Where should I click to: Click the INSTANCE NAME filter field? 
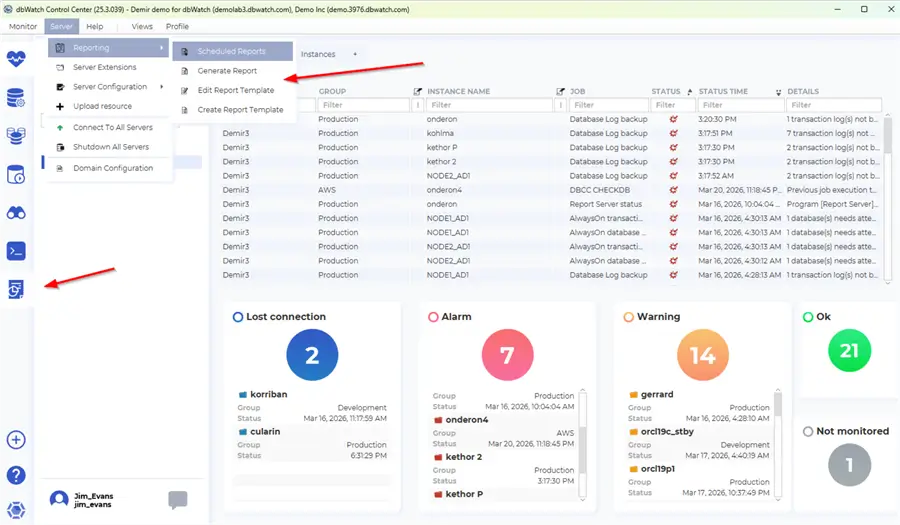[489, 105]
